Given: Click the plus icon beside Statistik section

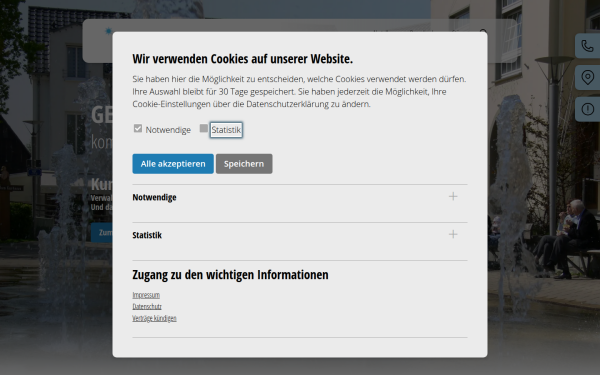Looking at the screenshot, I should point(453,235).
